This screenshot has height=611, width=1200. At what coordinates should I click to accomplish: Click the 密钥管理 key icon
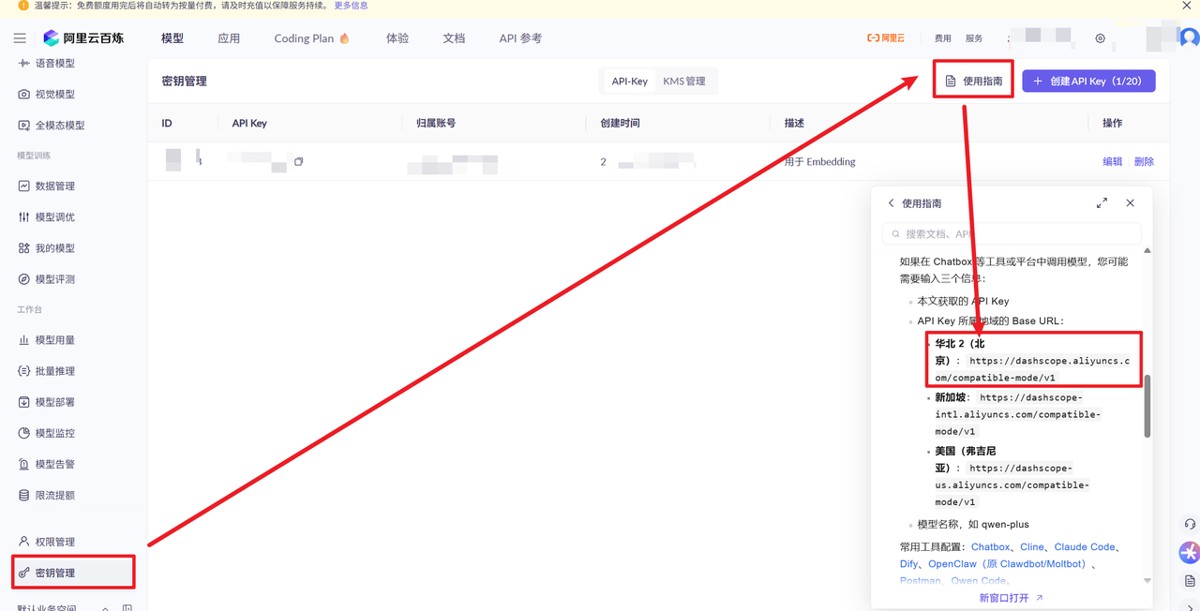[24, 573]
